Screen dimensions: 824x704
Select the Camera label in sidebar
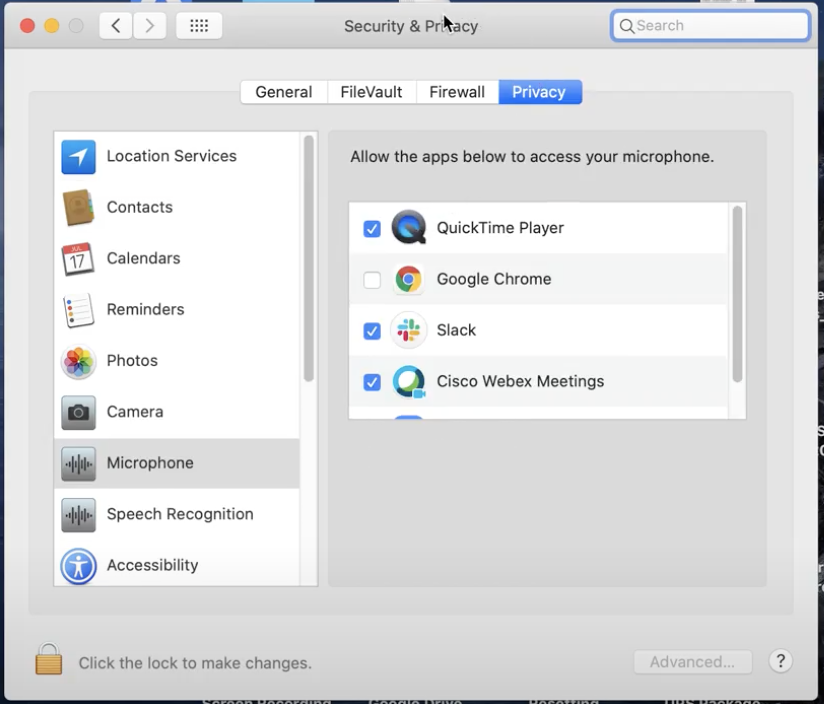pos(135,411)
